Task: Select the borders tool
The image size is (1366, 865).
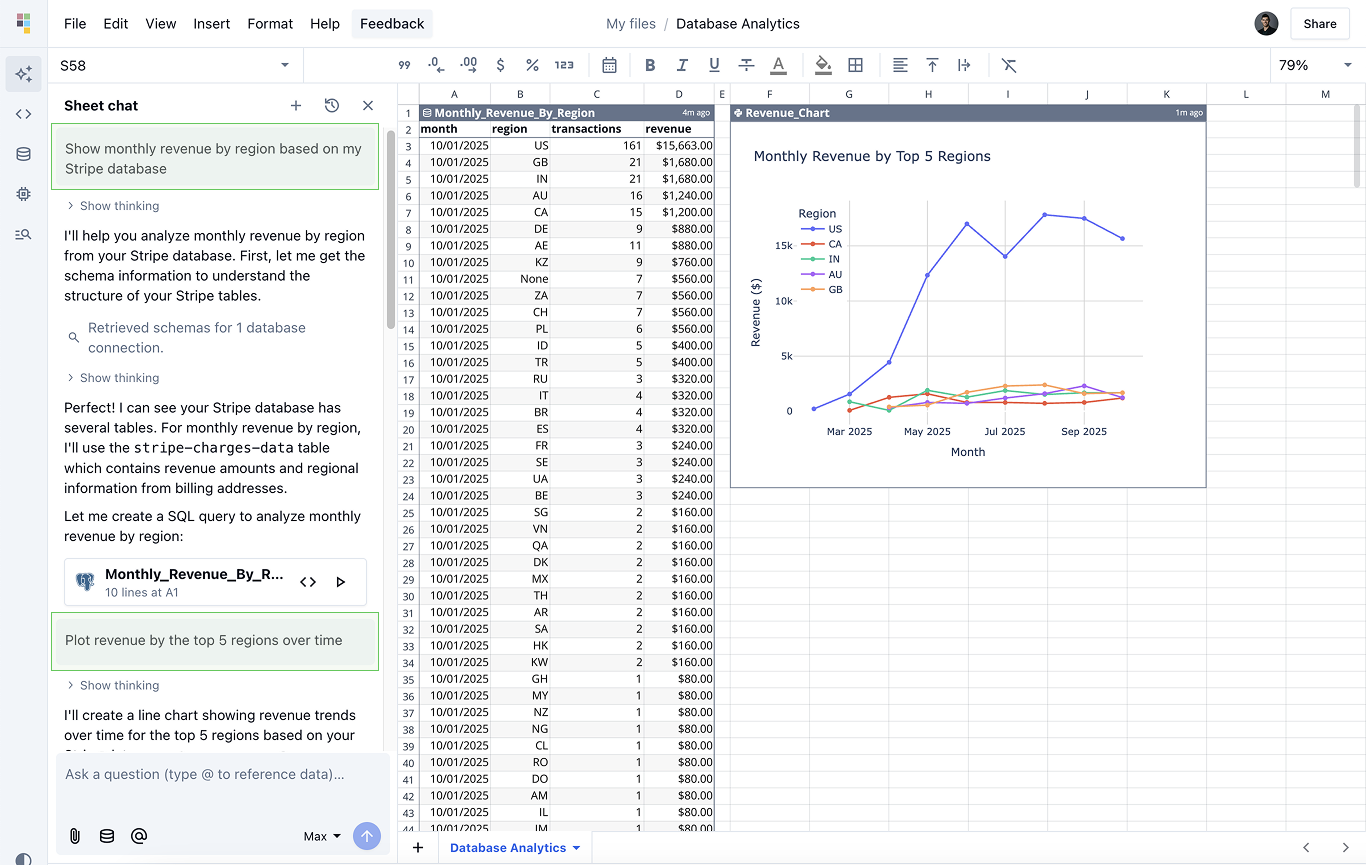Action: (x=855, y=64)
